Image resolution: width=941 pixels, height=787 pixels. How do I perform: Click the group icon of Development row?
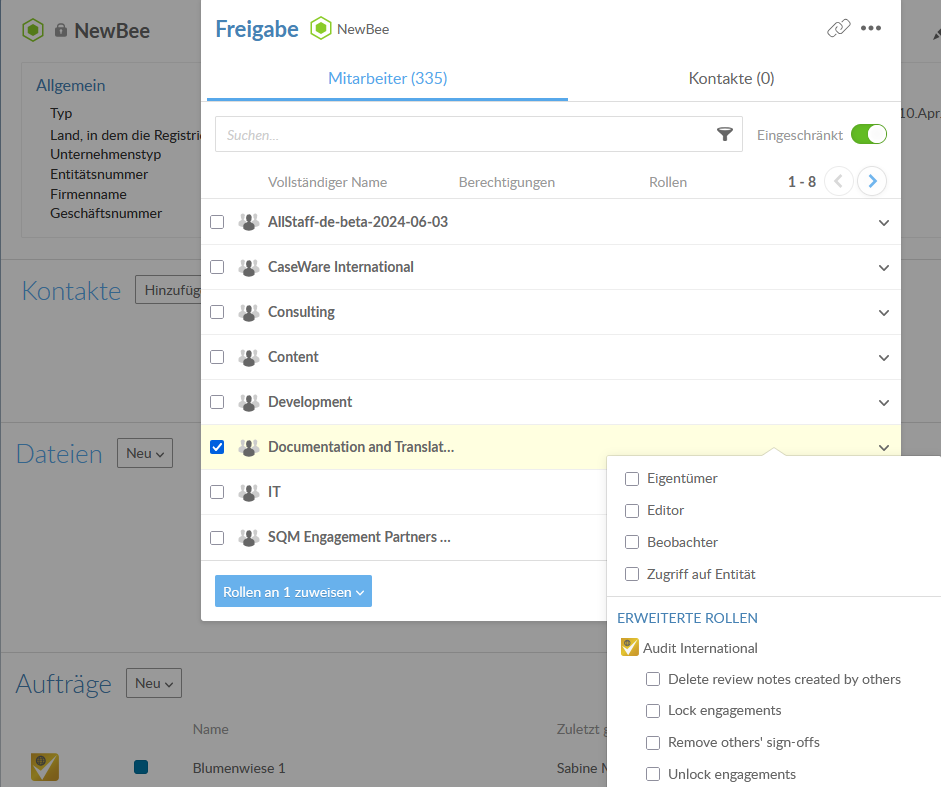(x=248, y=402)
